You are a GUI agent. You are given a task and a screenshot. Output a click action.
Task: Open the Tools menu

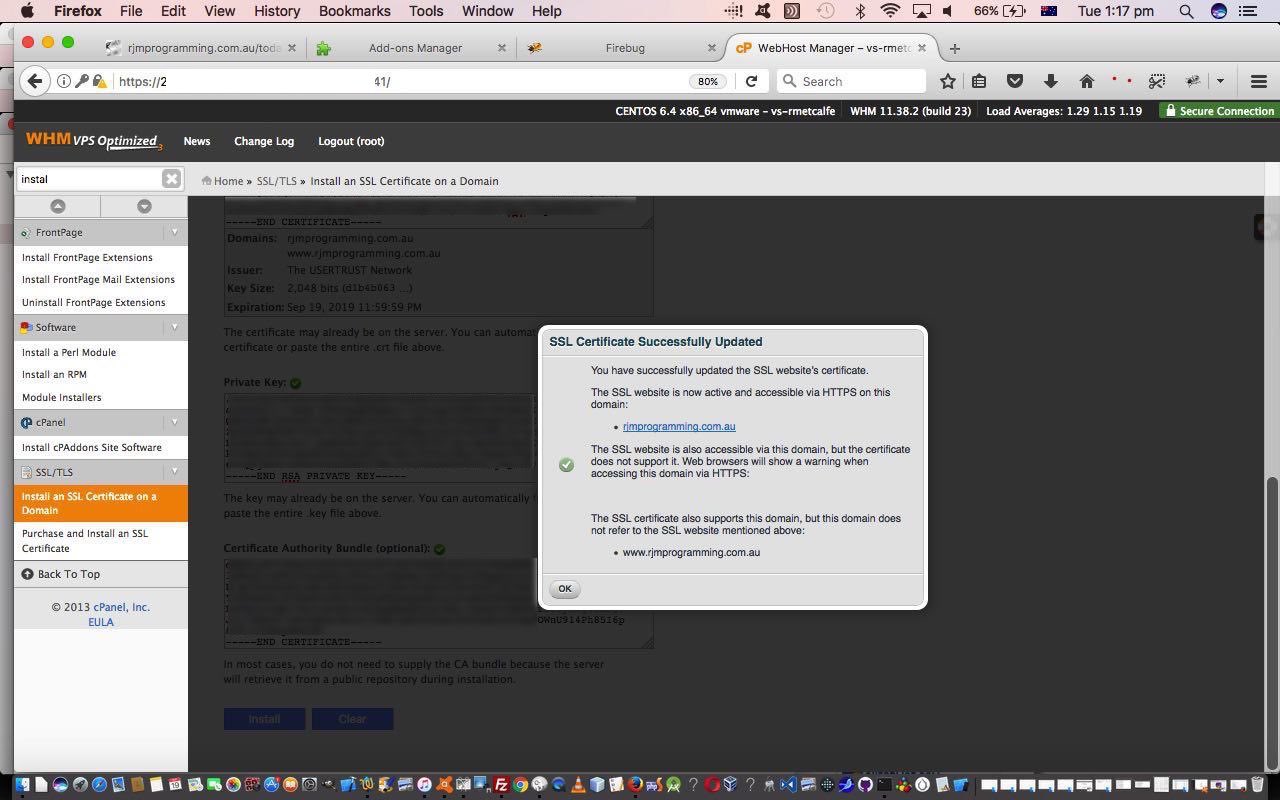pos(426,11)
